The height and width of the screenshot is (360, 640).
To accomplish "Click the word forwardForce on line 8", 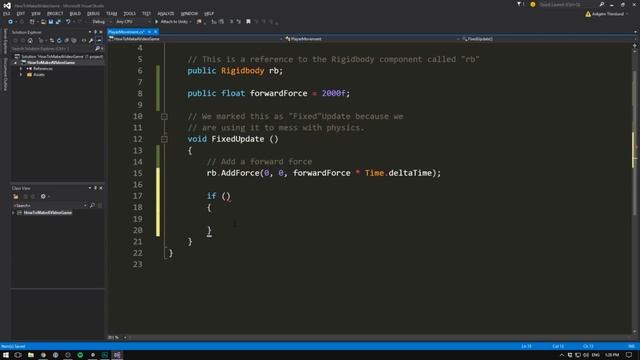I will [278, 93].
